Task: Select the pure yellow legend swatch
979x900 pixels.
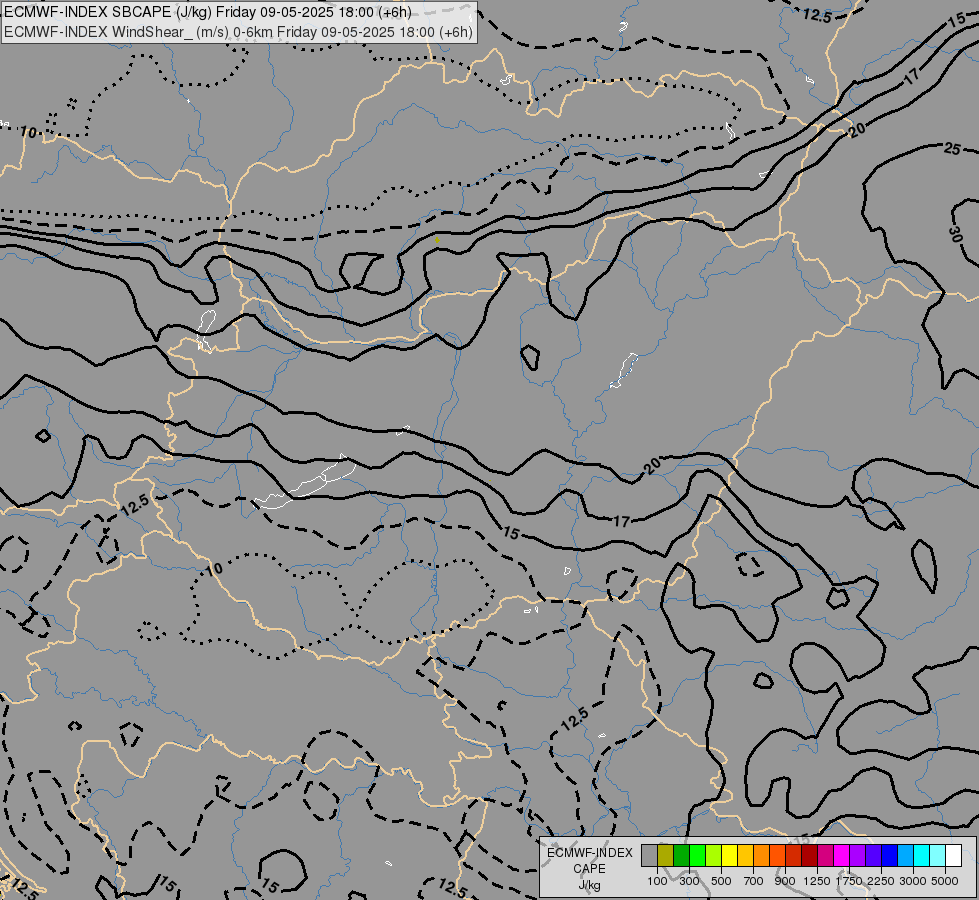Action: 729,856
